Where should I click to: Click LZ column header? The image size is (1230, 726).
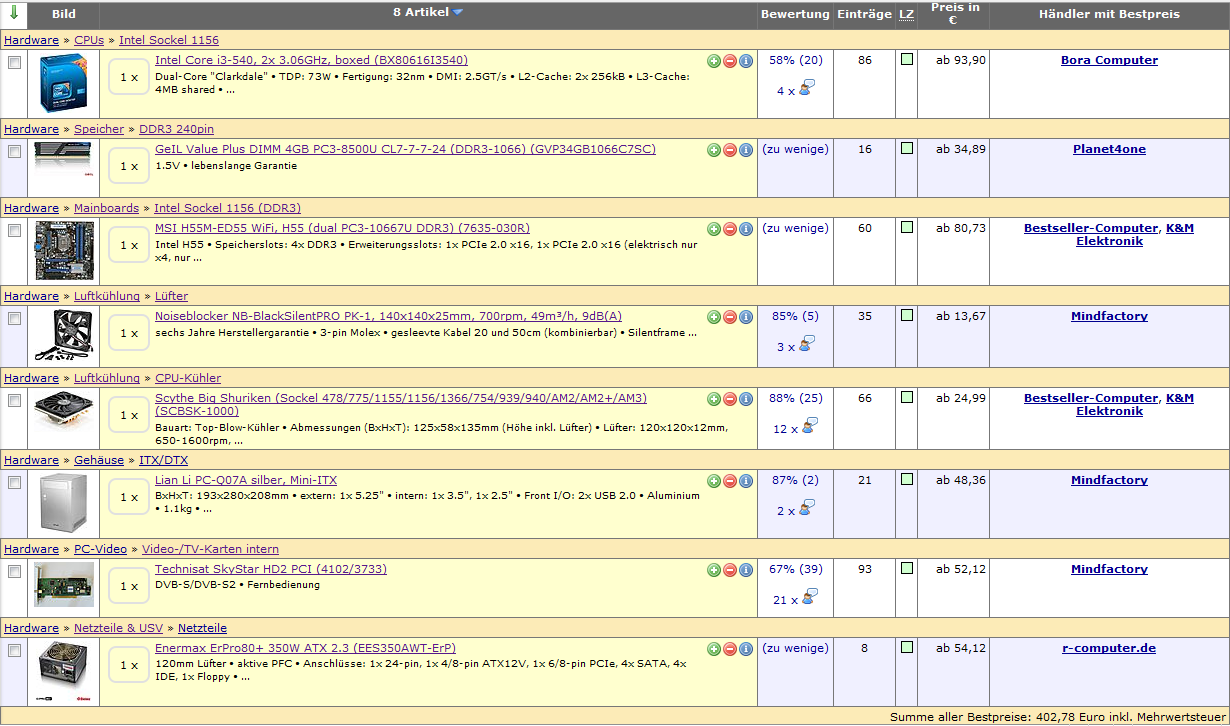click(x=907, y=14)
